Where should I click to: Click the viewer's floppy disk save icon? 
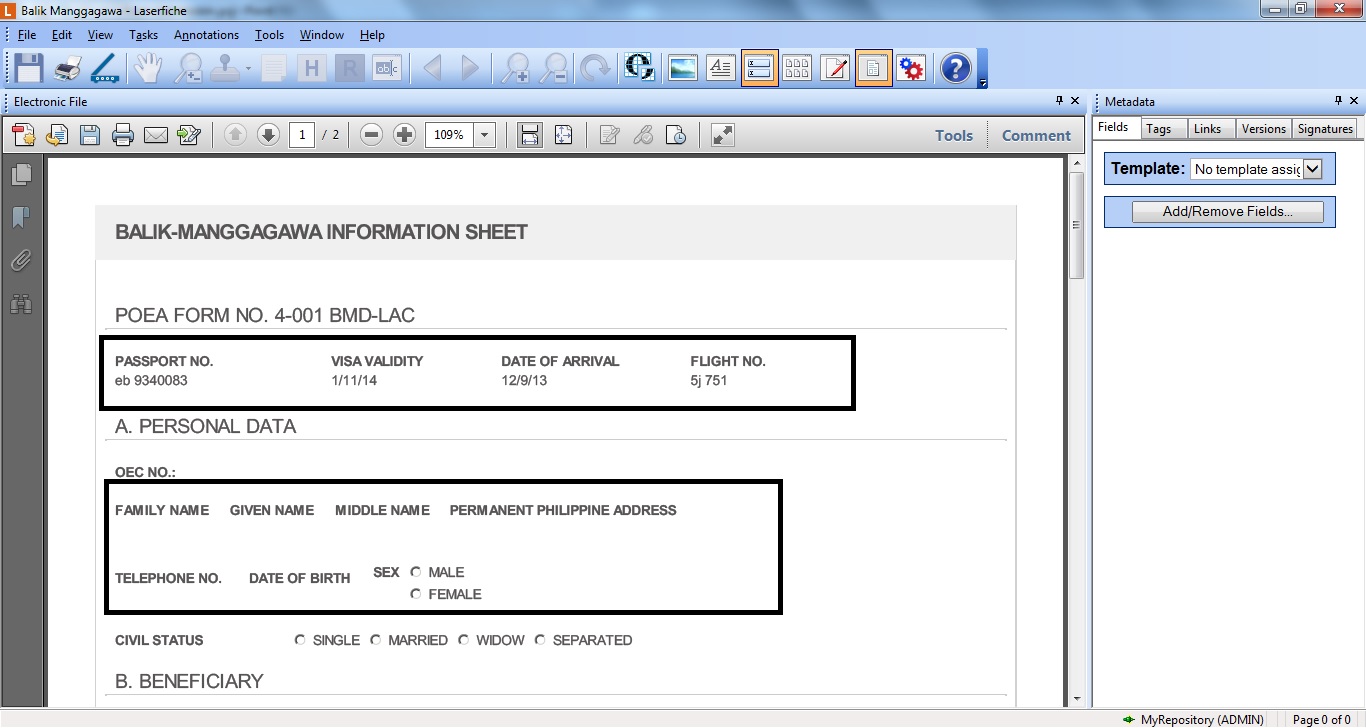(x=89, y=135)
